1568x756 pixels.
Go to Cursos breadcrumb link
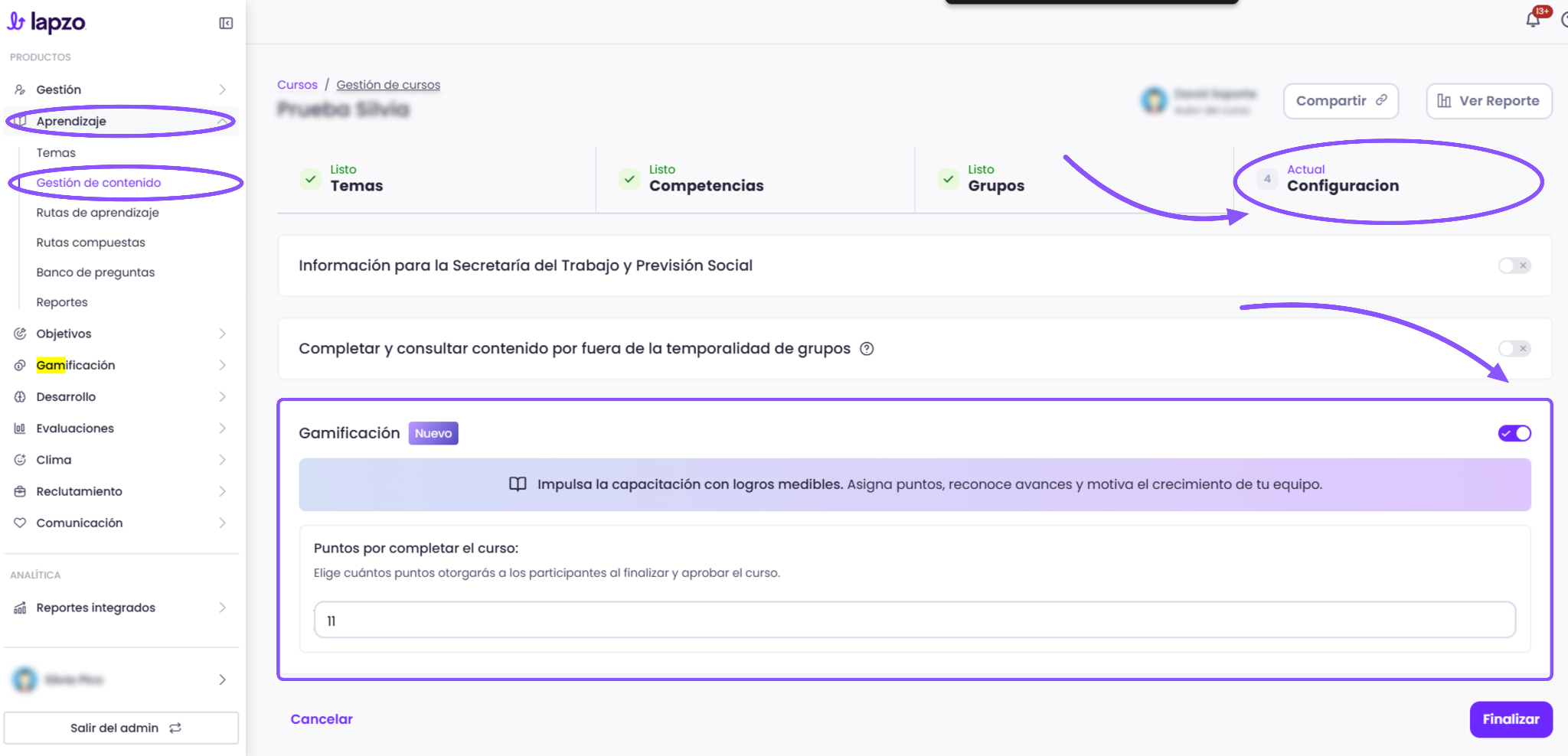(x=297, y=85)
